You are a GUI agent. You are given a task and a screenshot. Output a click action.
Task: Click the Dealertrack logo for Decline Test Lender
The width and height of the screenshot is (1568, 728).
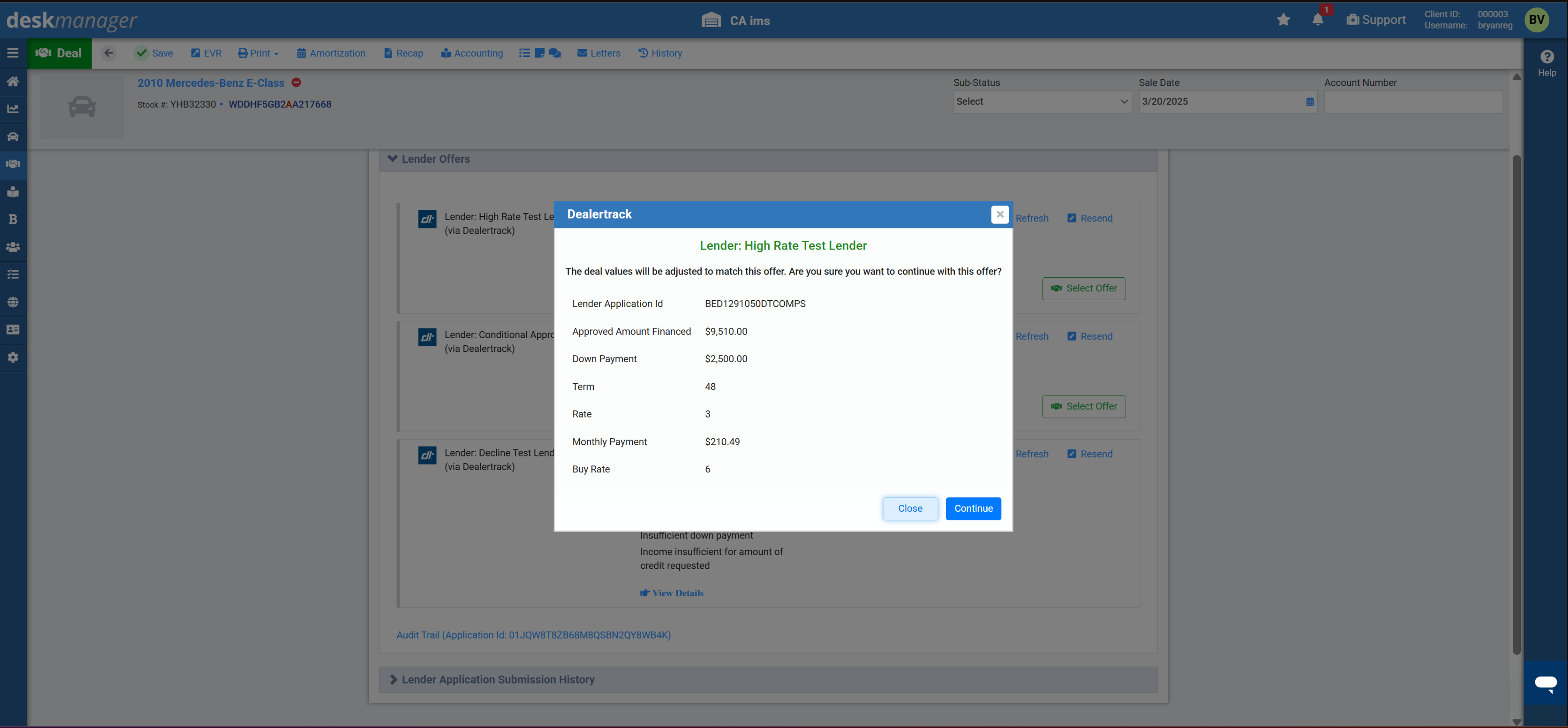[428, 455]
